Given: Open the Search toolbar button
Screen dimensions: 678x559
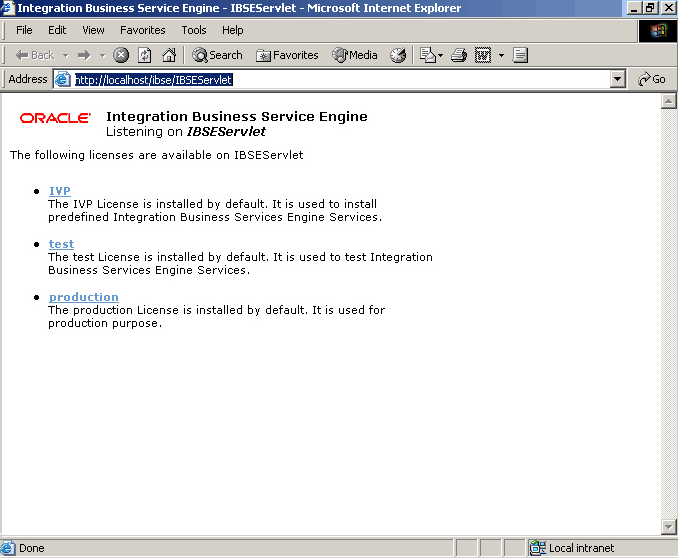Looking at the screenshot, I should tap(217, 55).
